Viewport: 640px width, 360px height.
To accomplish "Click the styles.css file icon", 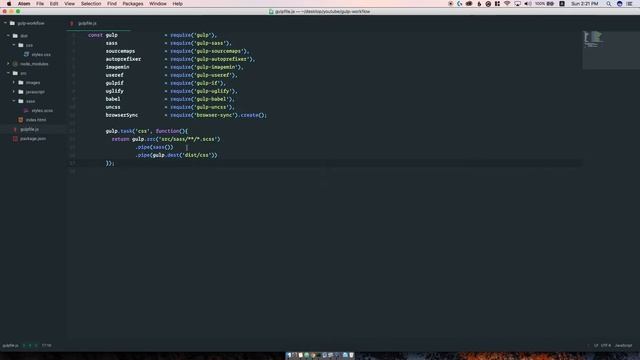I will point(27,54).
